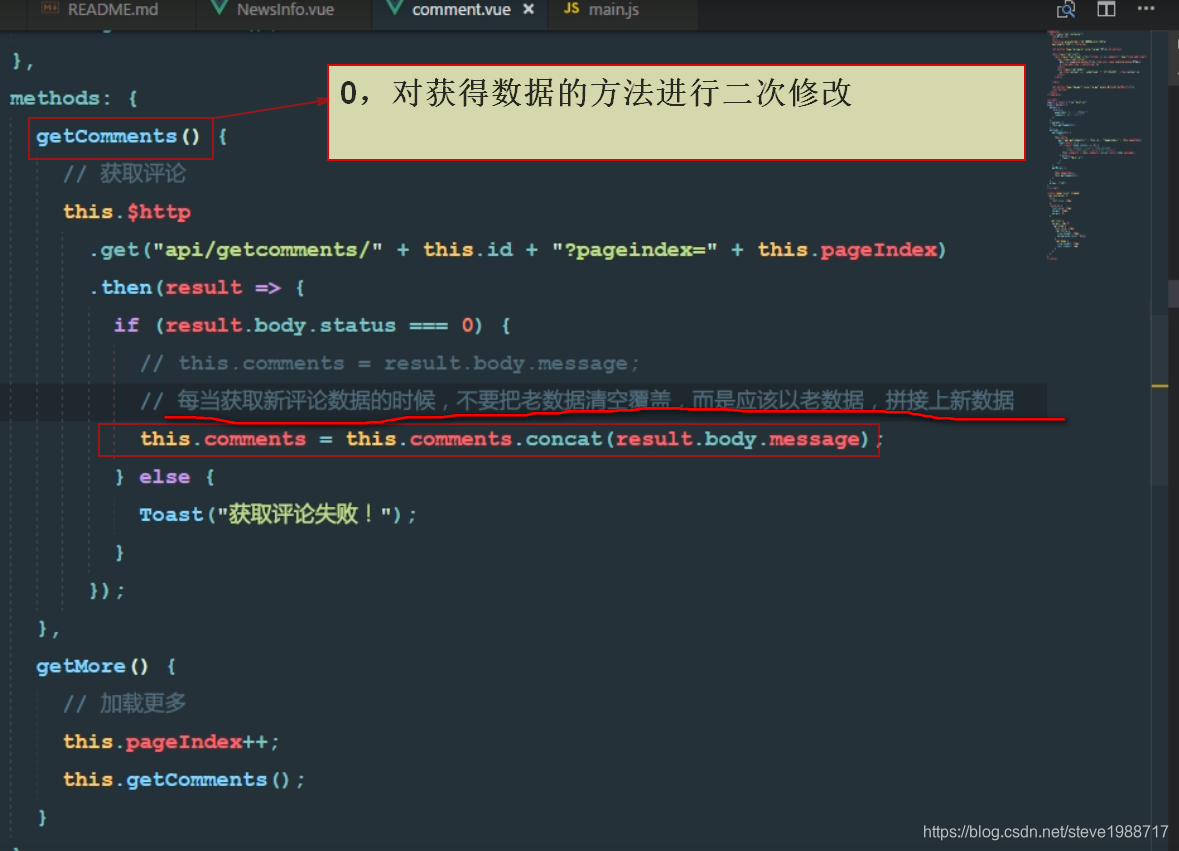Close the comment.vue tab
This screenshot has height=851, width=1179.
coord(529,10)
